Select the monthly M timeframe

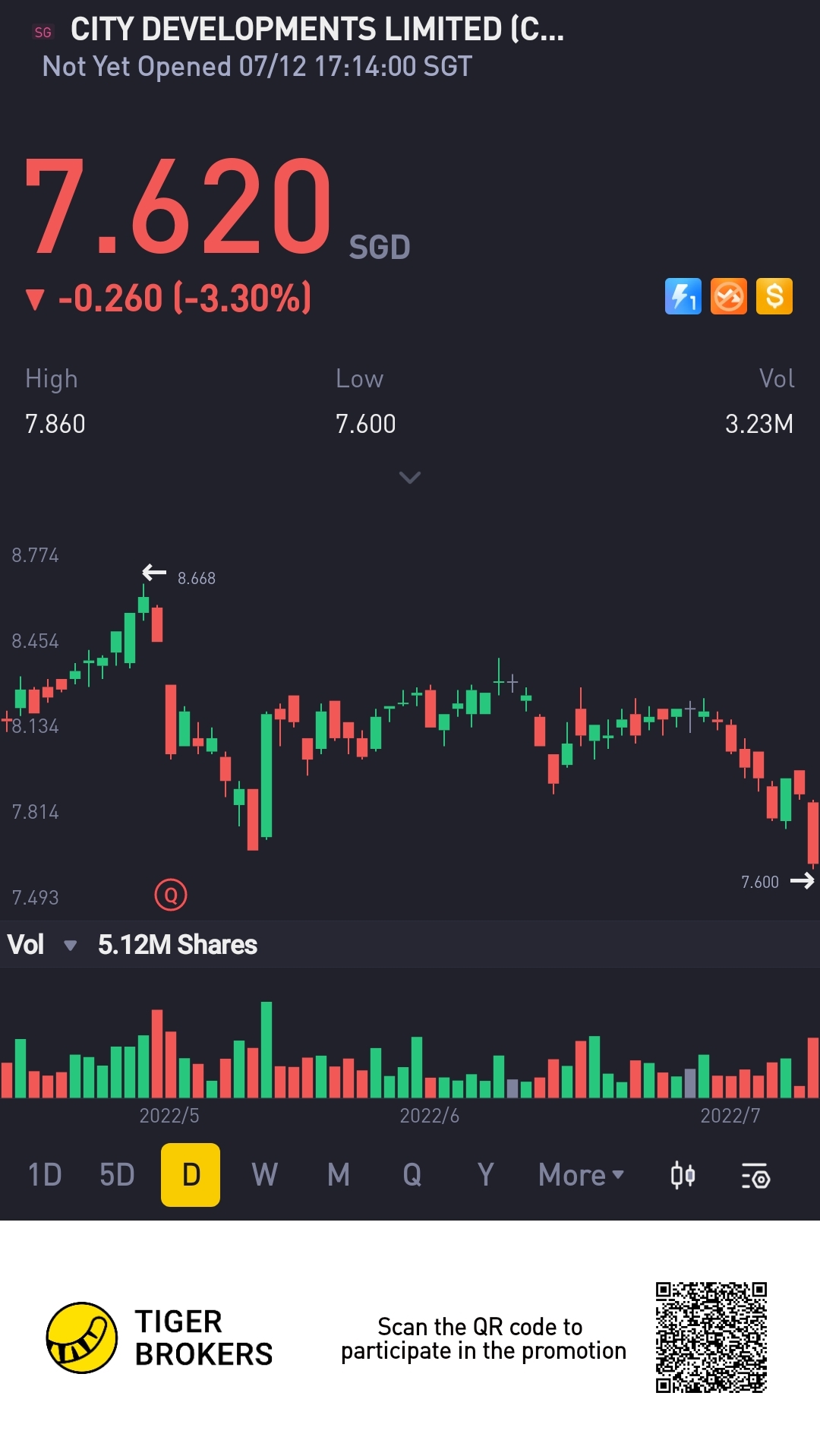pyautogui.click(x=339, y=1176)
